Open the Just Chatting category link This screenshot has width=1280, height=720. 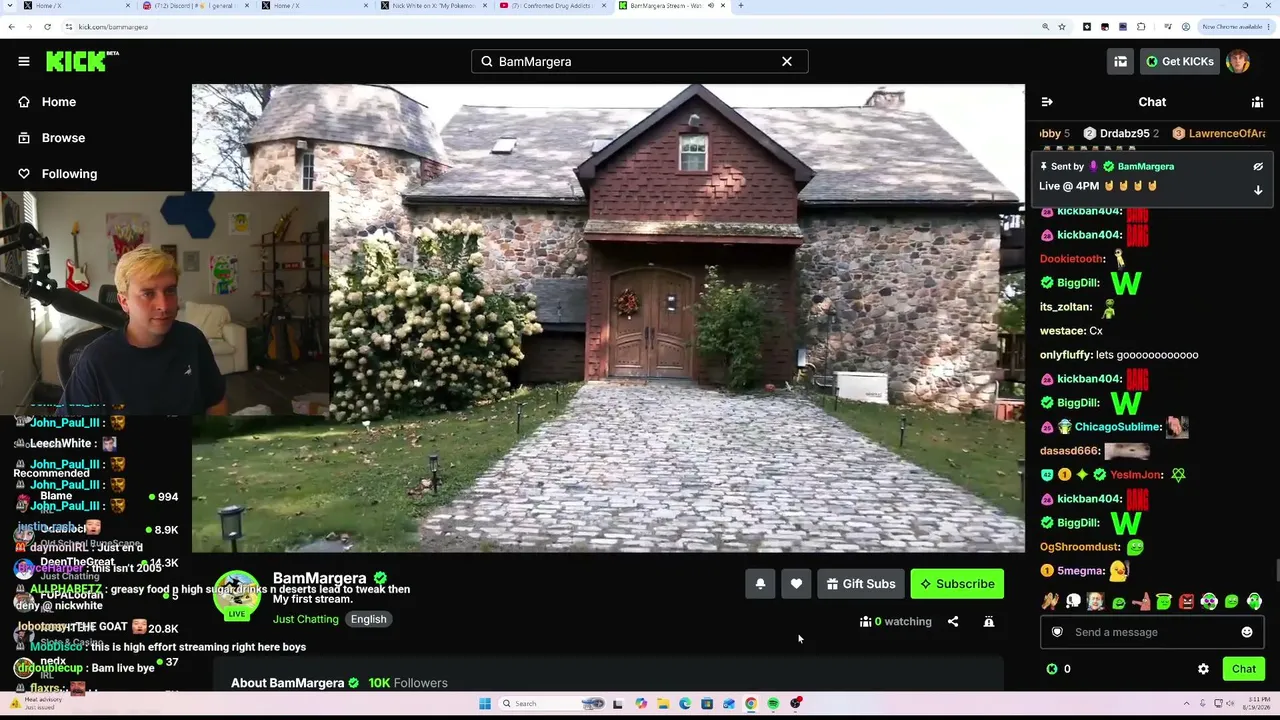(x=306, y=619)
